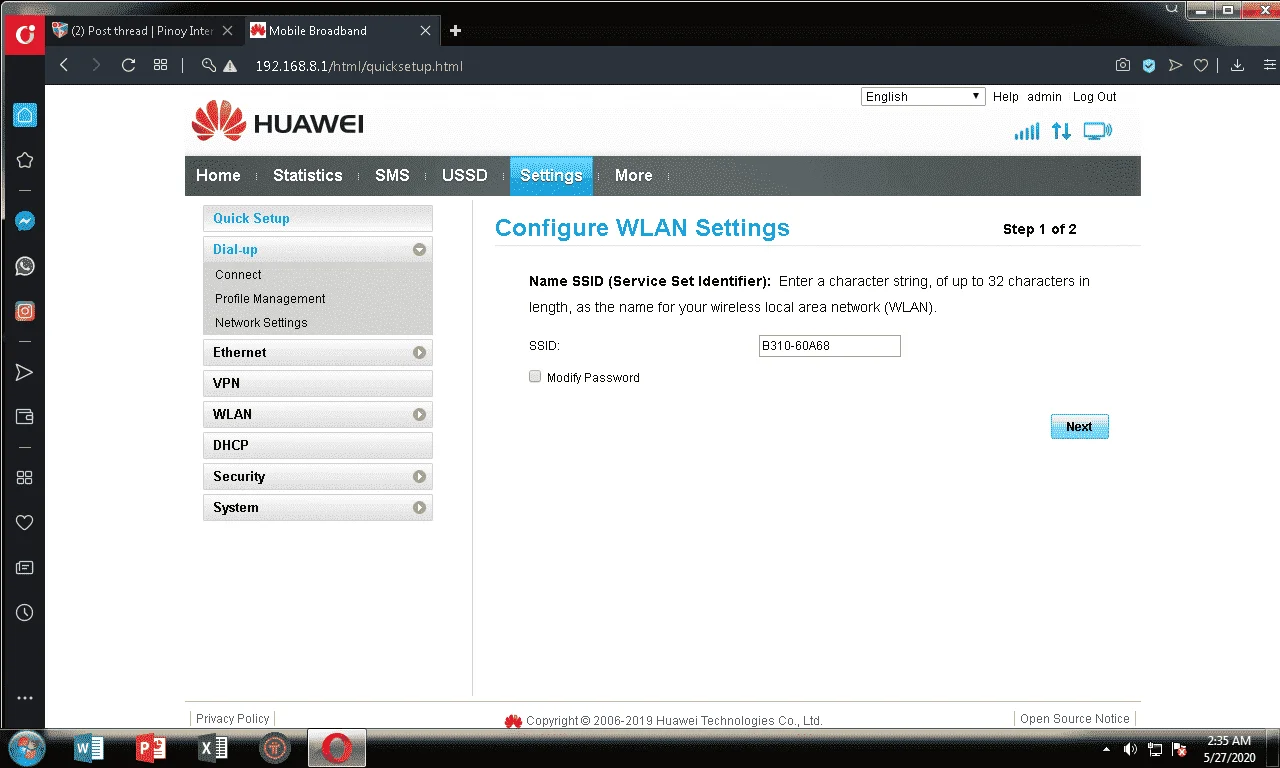The width and height of the screenshot is (1280, 768).
Task: Open the English language dropdown
Action: click(x=923, y=97)
